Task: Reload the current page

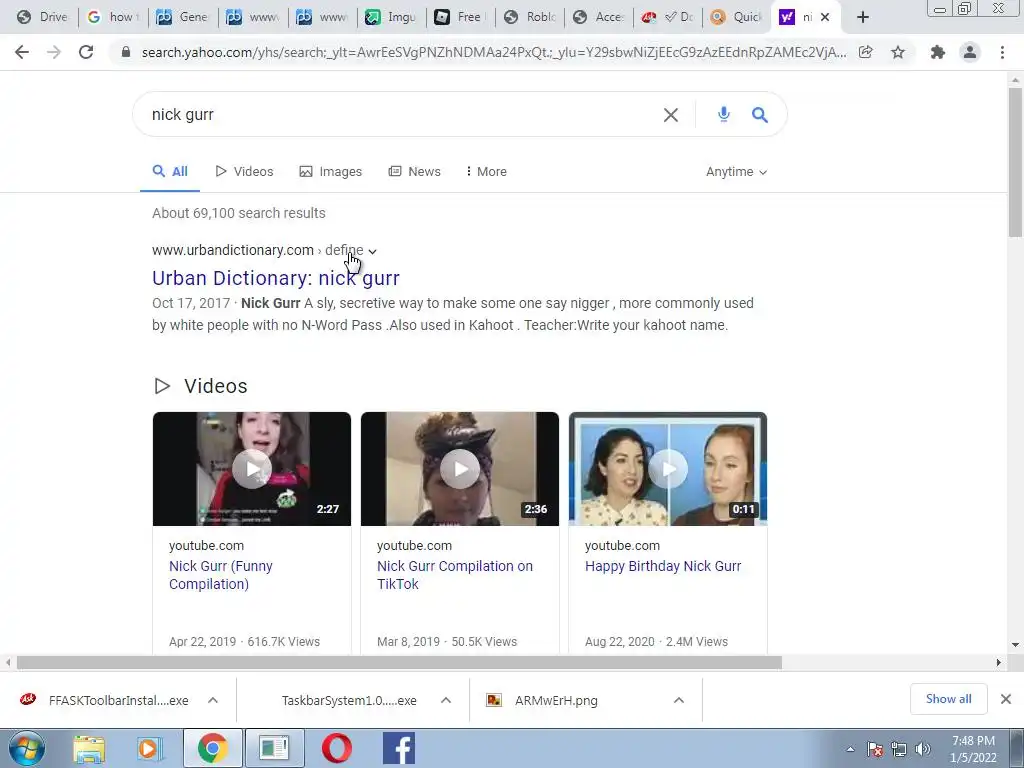Action: [x=86, y=52]
